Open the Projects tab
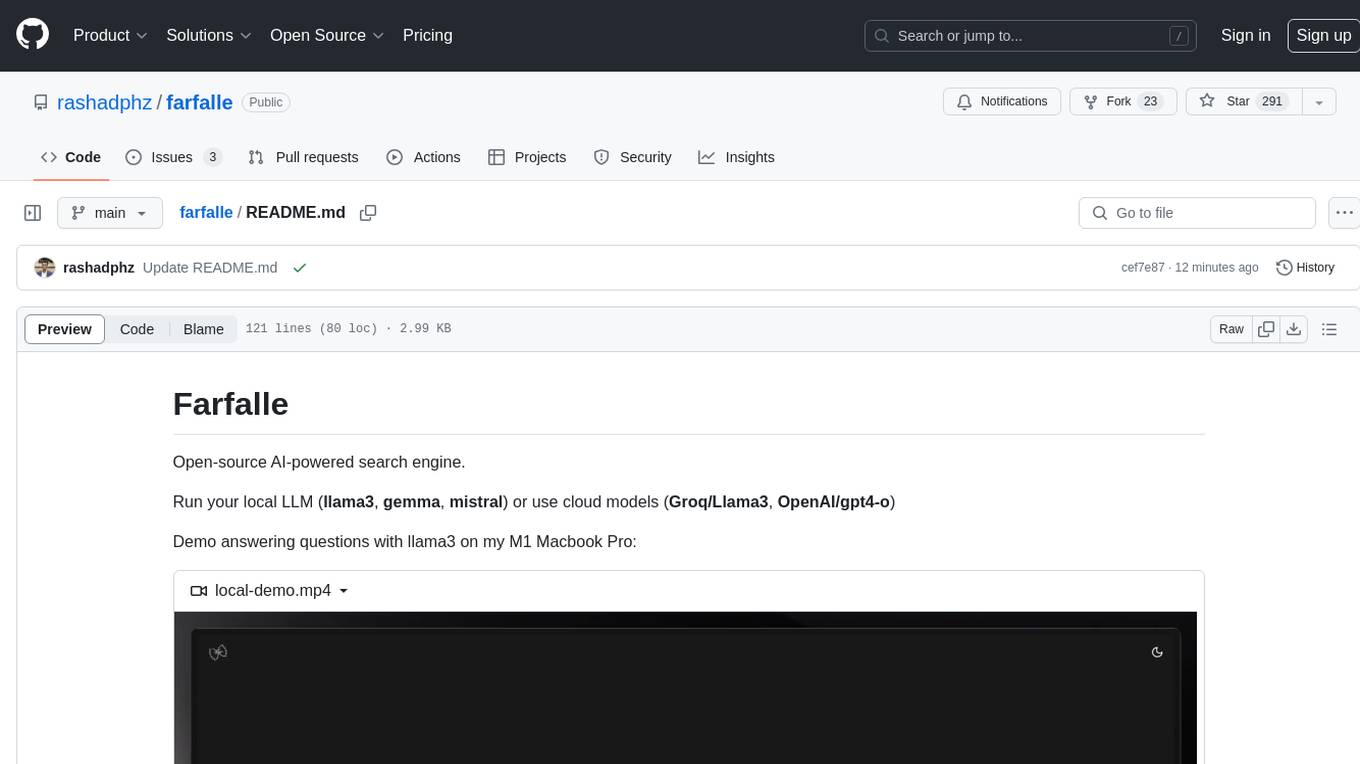 527,157
